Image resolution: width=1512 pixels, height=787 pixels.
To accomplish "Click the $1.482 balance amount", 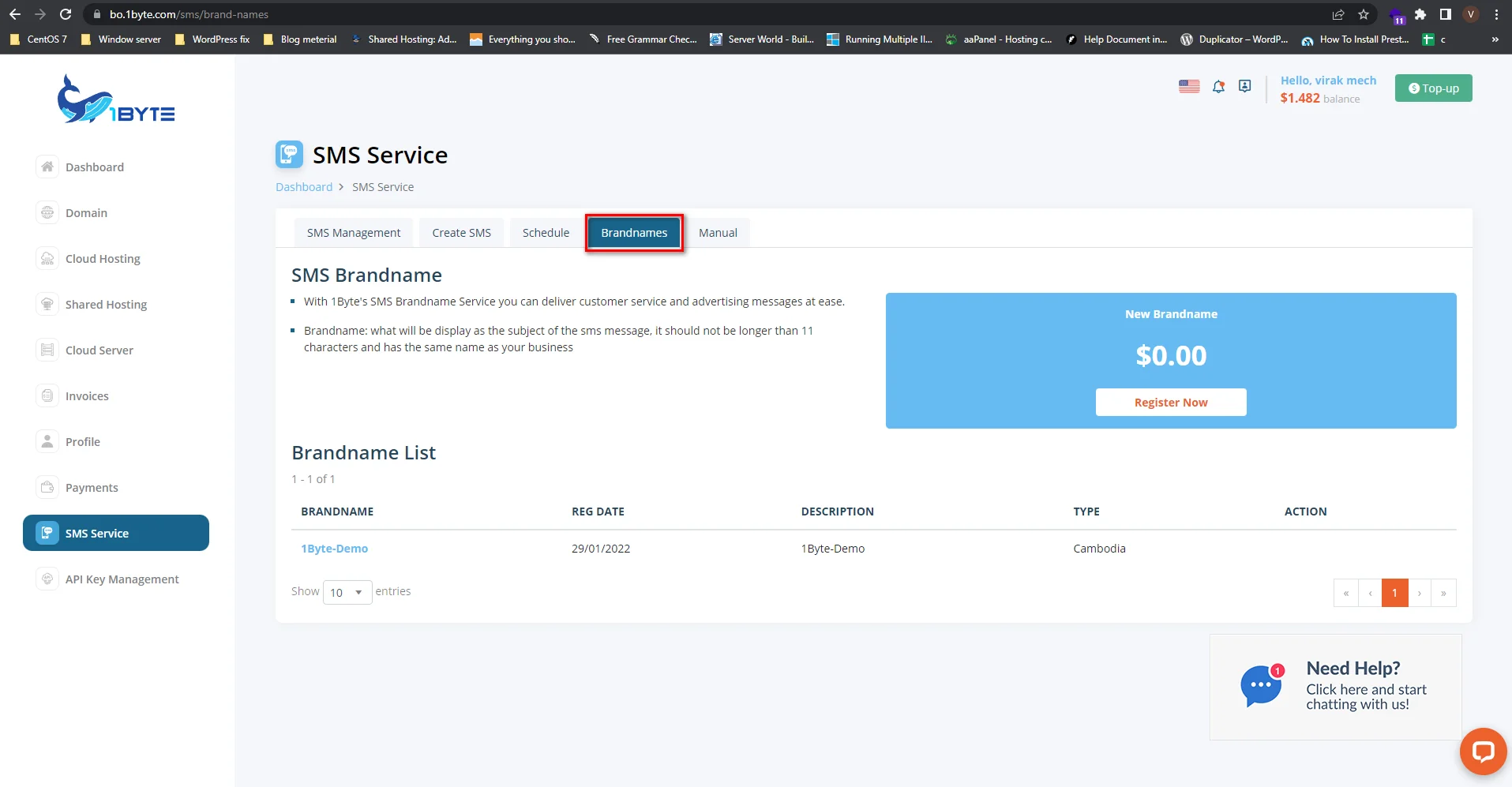I will (x=1300, y=98).
